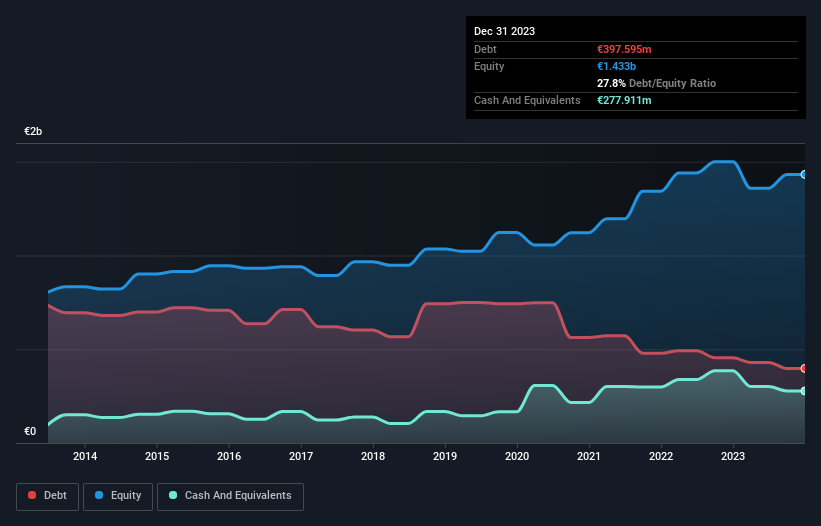Viewport: 821px width, 526px height.
Task: Click the 2014 x-axis label
Action: click(85, 456)
